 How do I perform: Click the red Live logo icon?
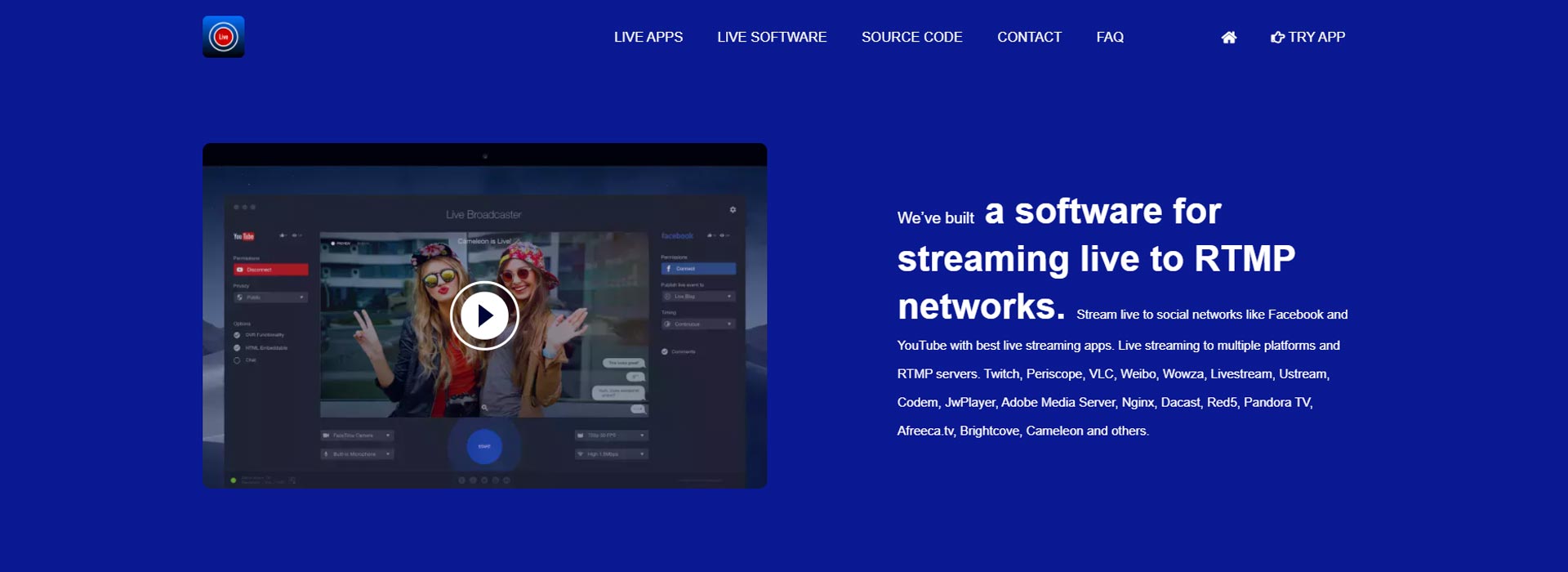[223, 37]
